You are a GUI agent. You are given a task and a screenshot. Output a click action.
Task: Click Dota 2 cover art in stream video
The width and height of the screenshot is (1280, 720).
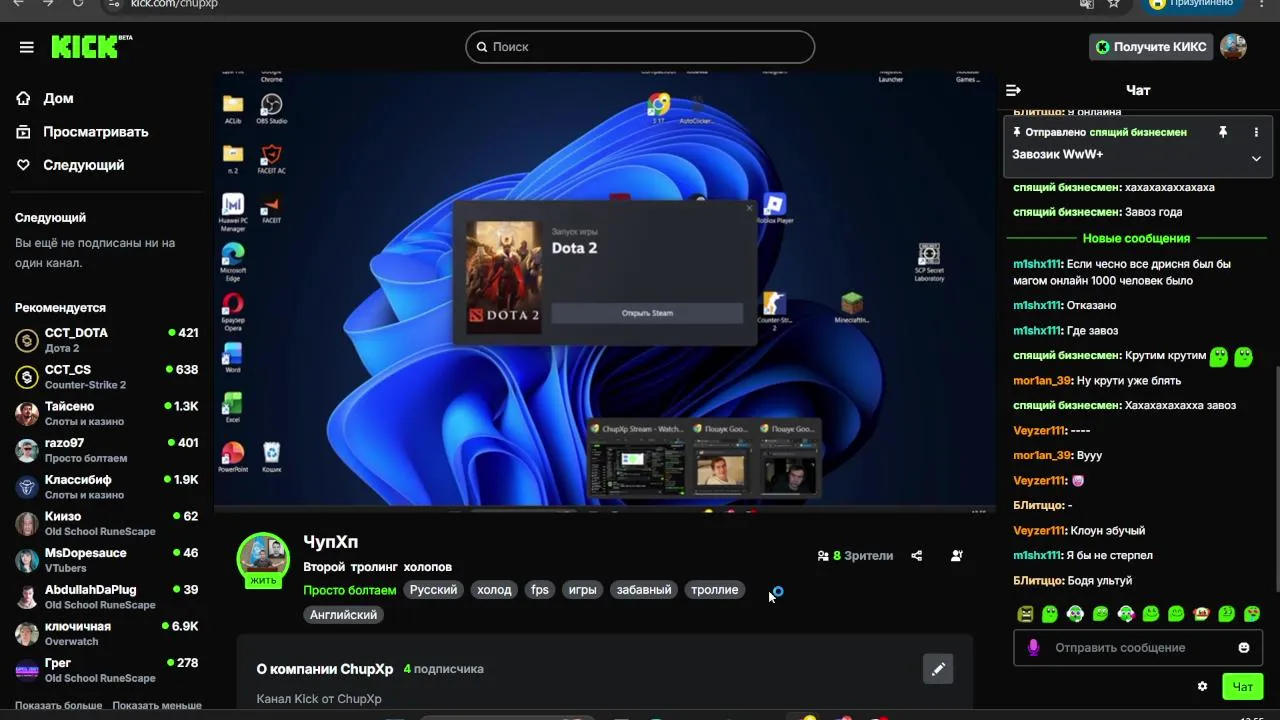tap(503, 277)
